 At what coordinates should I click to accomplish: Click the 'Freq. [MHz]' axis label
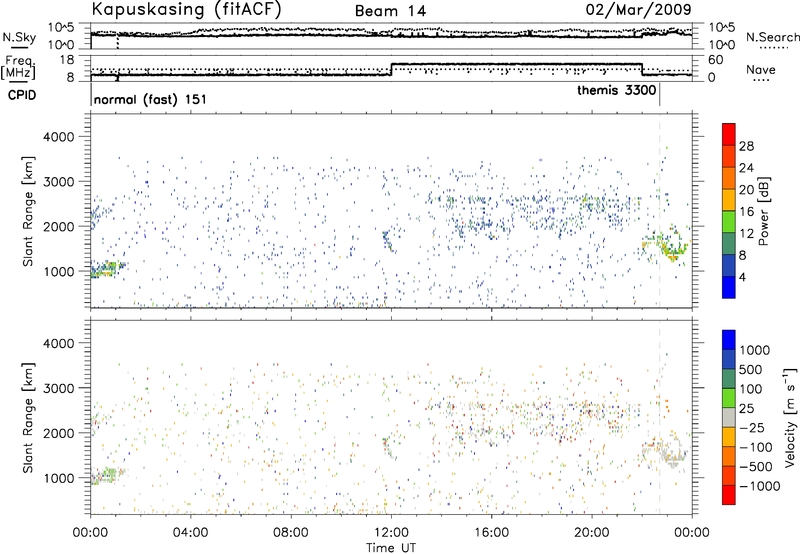point(19,68)
